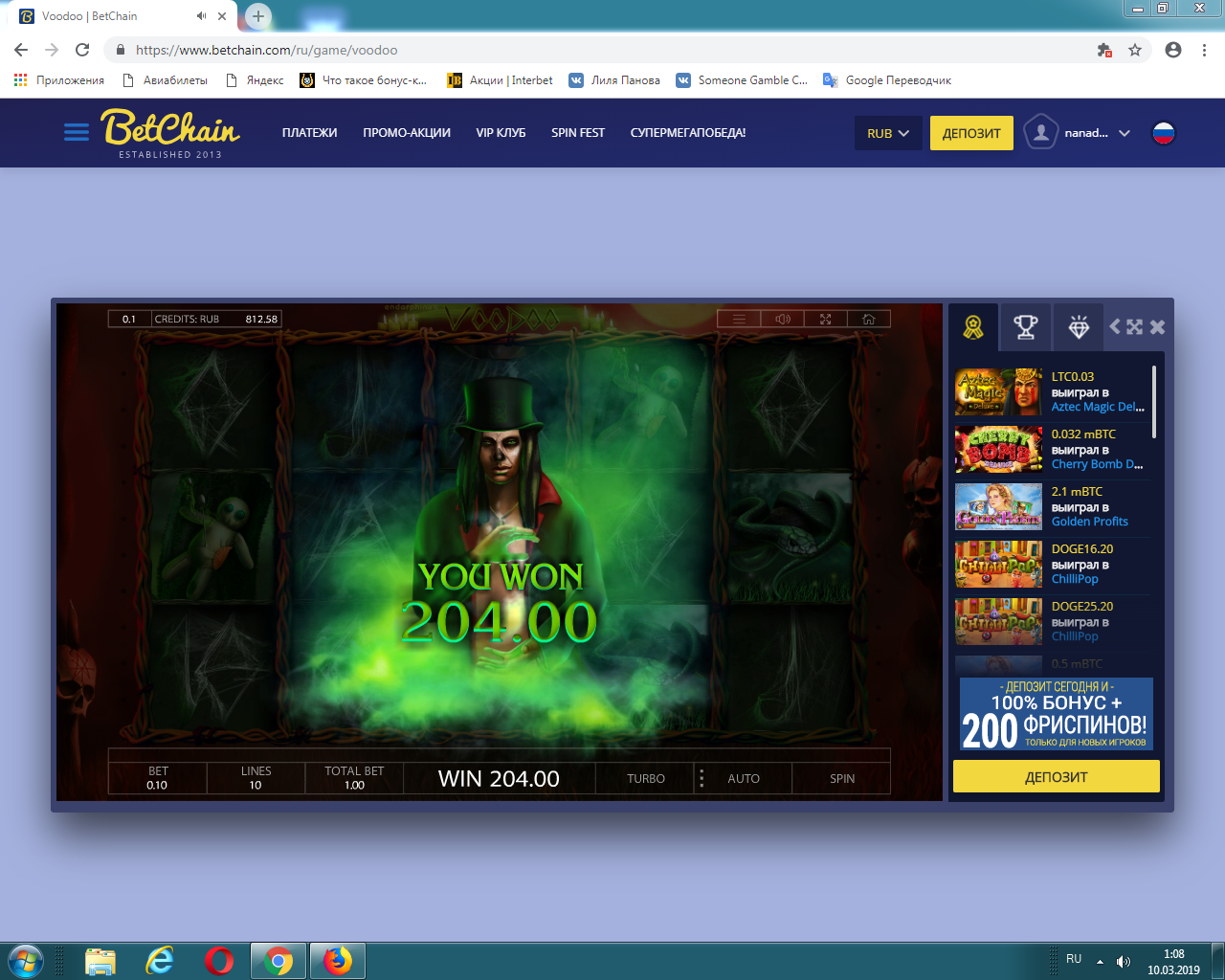
Task: Switch to the diamond VIP tab
Action: (x=1078, y=327)
